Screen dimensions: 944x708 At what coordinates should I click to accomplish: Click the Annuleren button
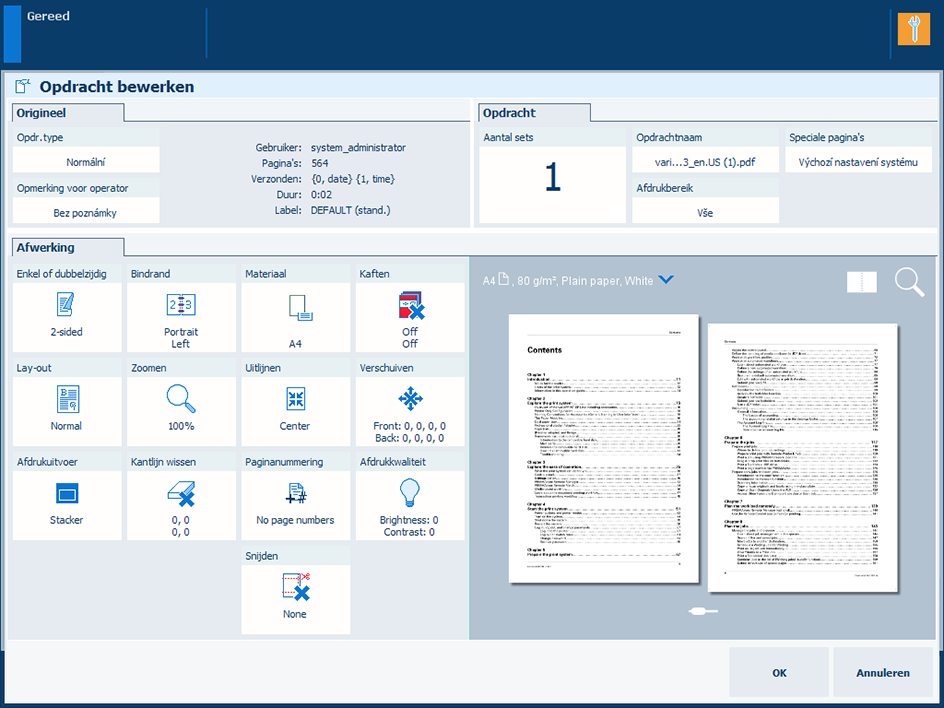tap(882, 673)
